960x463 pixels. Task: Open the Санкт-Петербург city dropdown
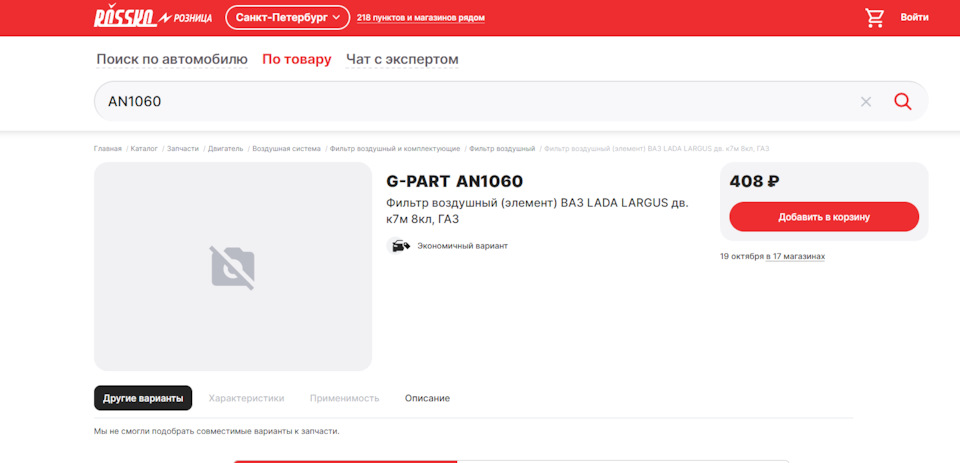pyautogui.click(x=288, y=18)
